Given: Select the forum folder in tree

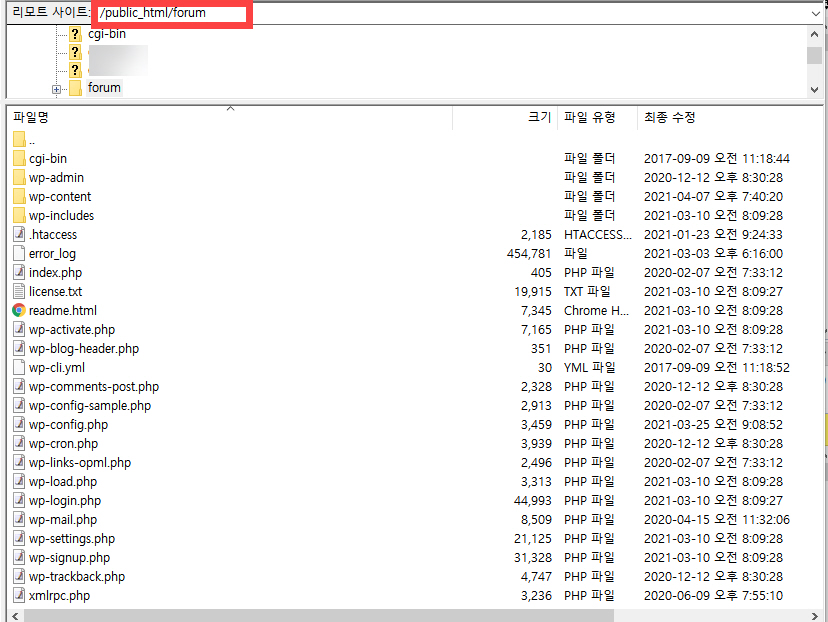Looking at the screenshot, I should pos(104,88).
